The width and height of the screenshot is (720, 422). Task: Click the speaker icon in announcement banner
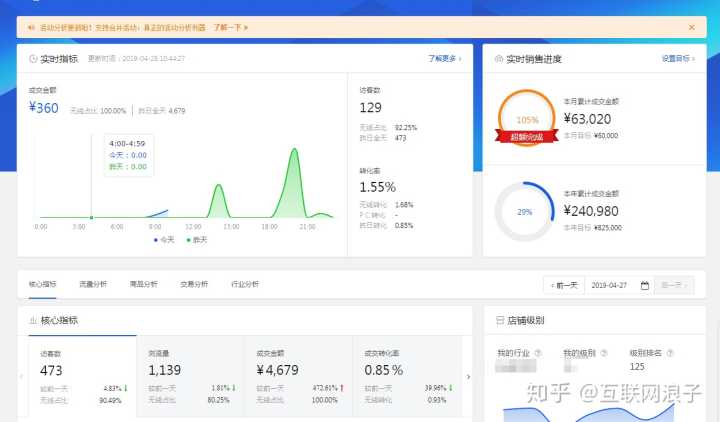(31, 27)
